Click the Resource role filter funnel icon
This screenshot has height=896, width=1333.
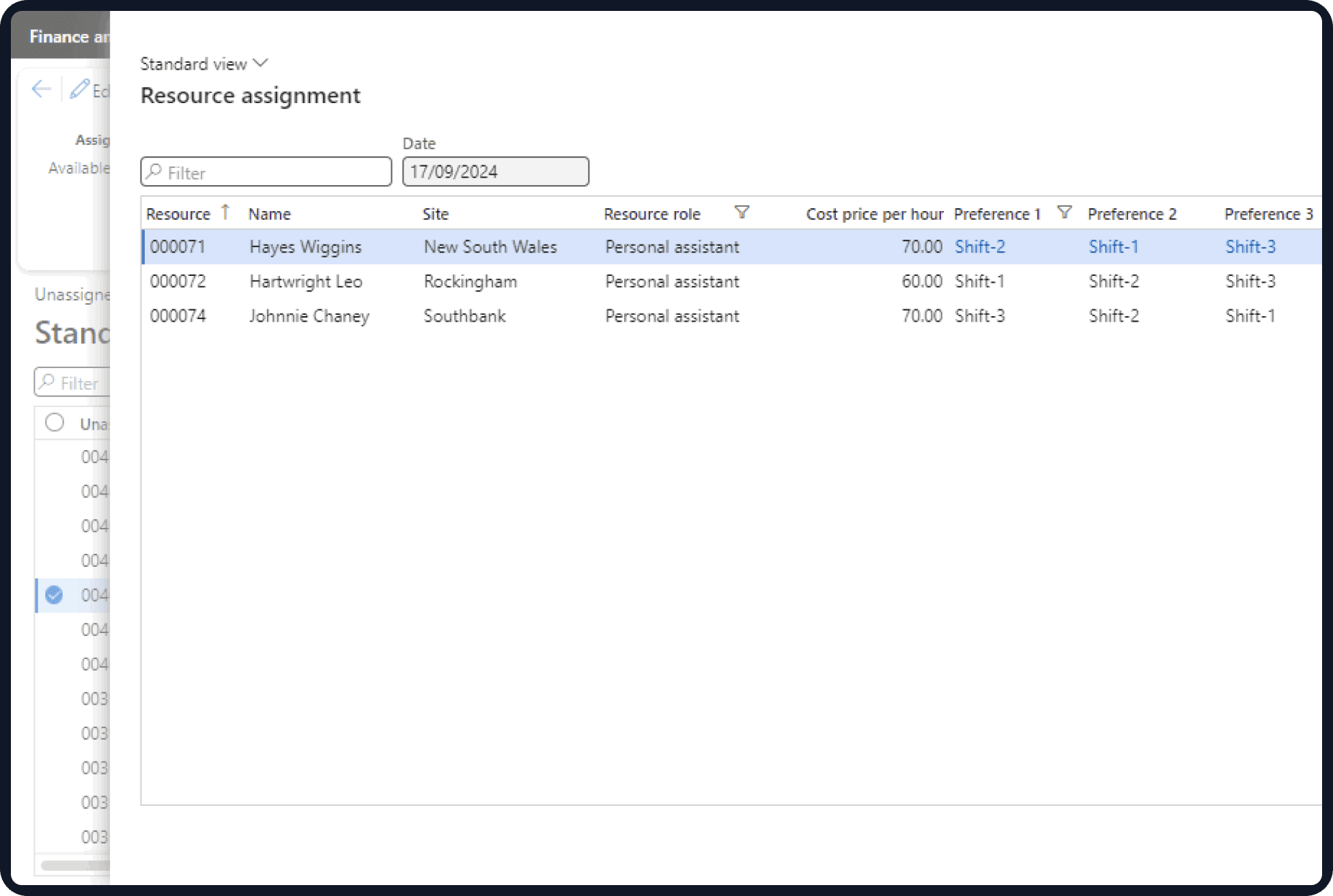click(742, 212)
